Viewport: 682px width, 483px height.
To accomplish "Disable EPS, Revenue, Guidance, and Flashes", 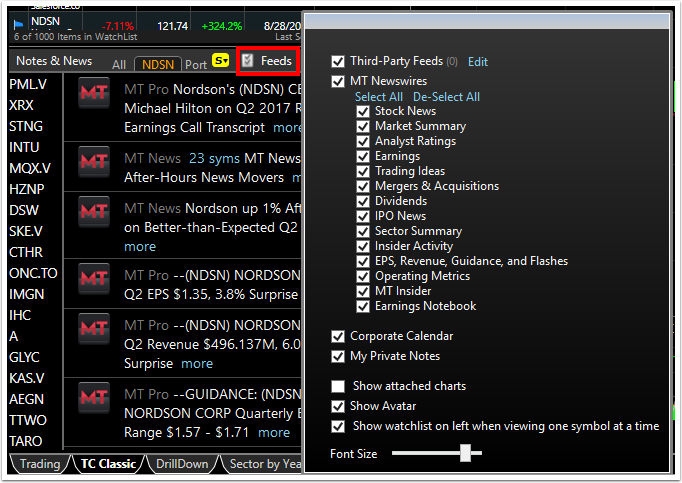I will click(363, 262).
